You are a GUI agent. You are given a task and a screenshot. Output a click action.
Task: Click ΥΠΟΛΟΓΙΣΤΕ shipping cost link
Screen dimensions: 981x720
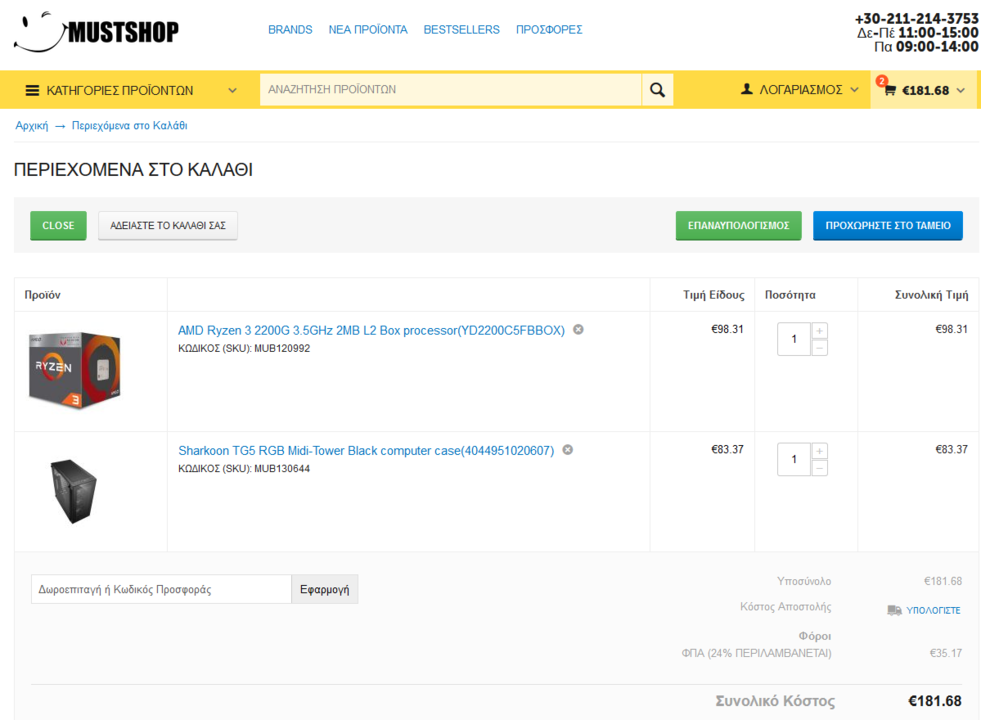coord(933,611)
